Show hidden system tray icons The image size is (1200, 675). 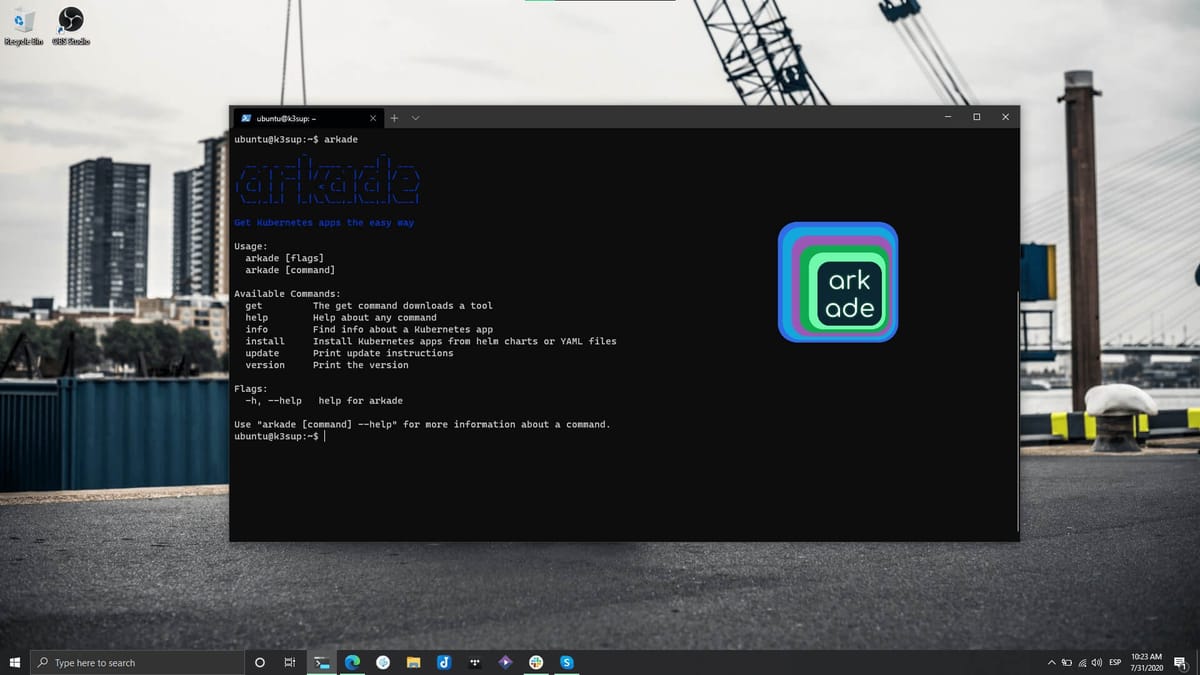[x=1051, y=662]
